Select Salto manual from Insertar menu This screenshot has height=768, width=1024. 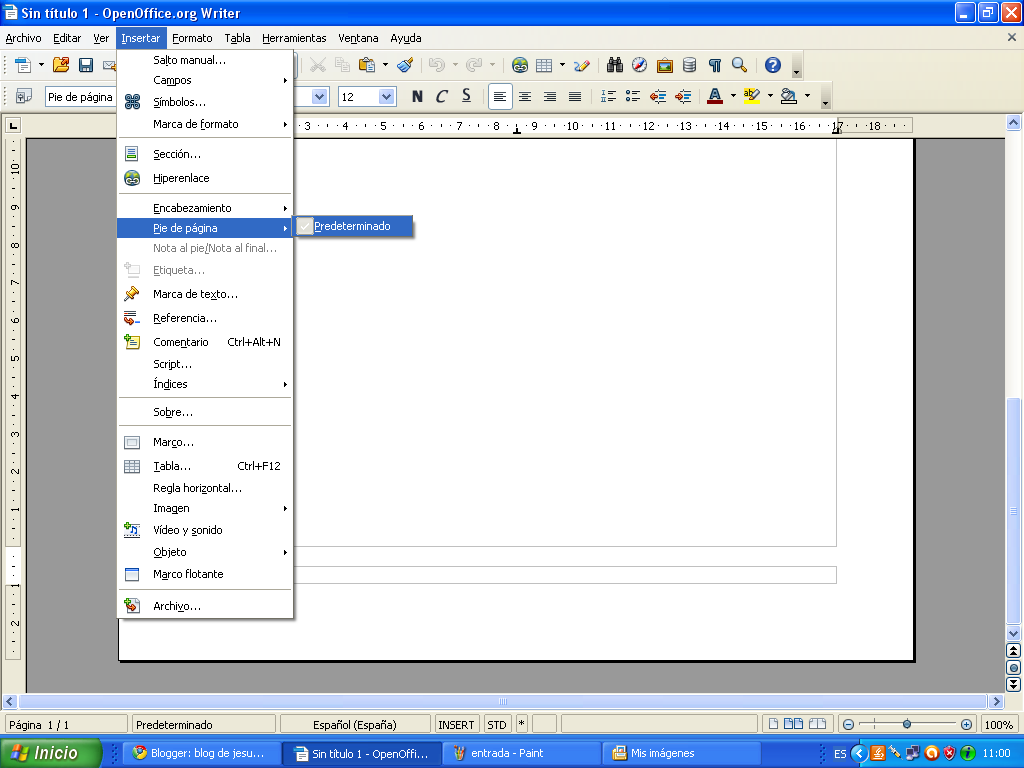[205, 60]
